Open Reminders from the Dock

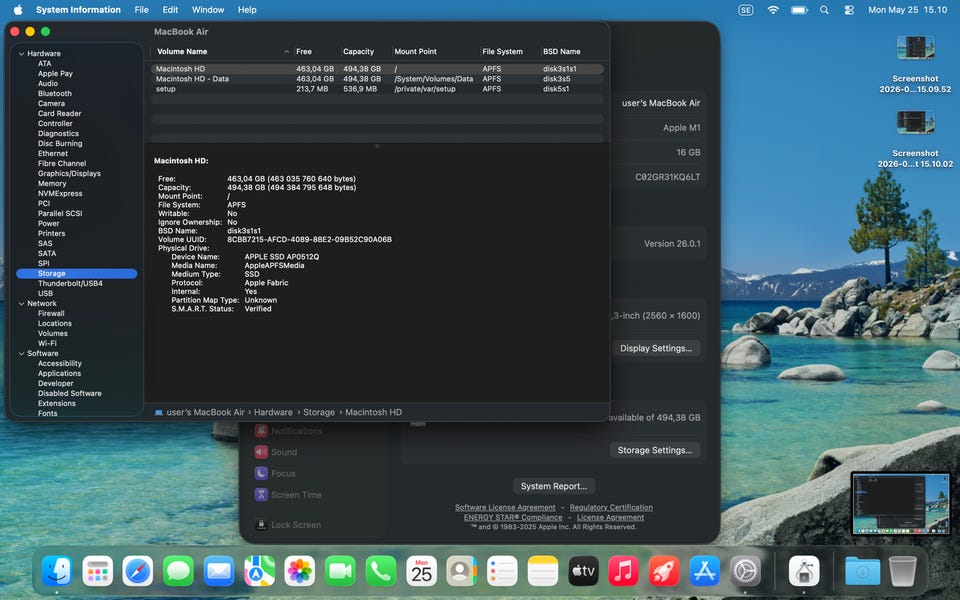pos(502,571)
